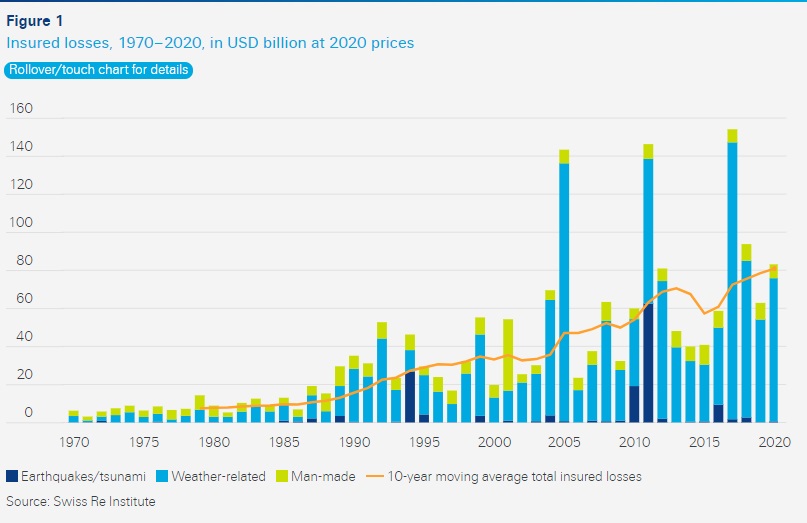Click the 2005 bar in the chart
The width and height of the screenshot is (807, 523).
point(564,286)
